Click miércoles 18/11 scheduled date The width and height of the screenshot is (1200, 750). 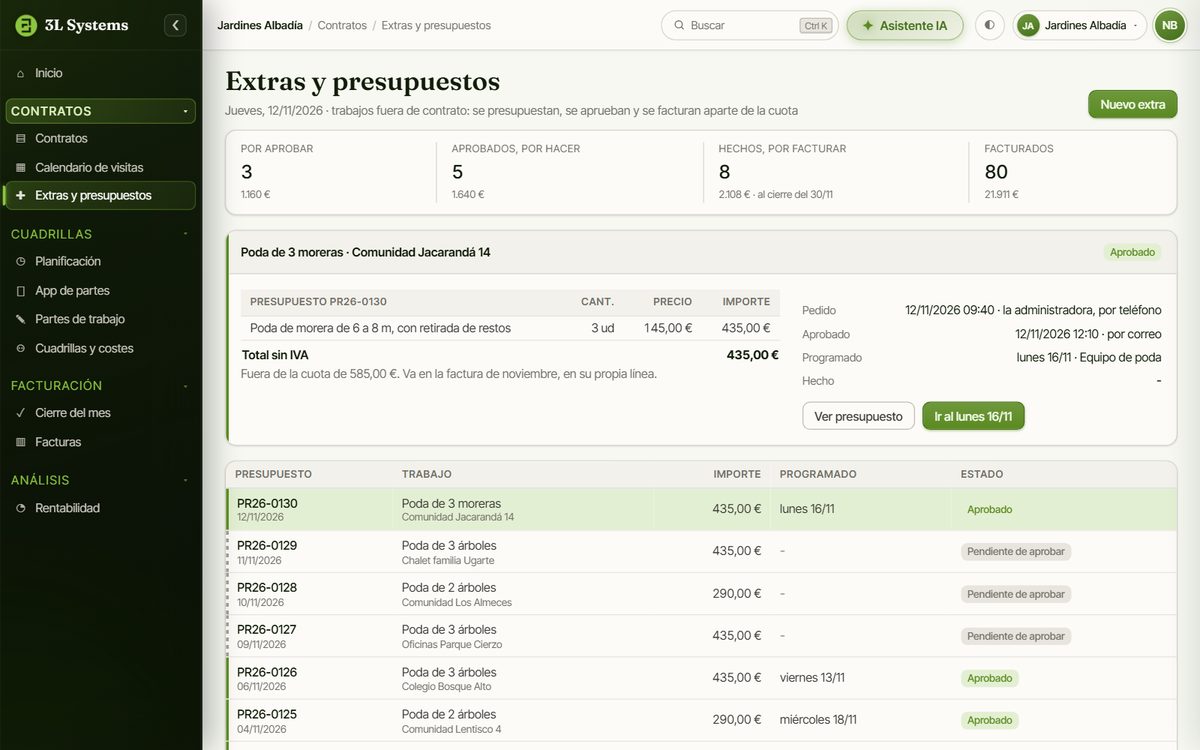[x=818, y=720]
